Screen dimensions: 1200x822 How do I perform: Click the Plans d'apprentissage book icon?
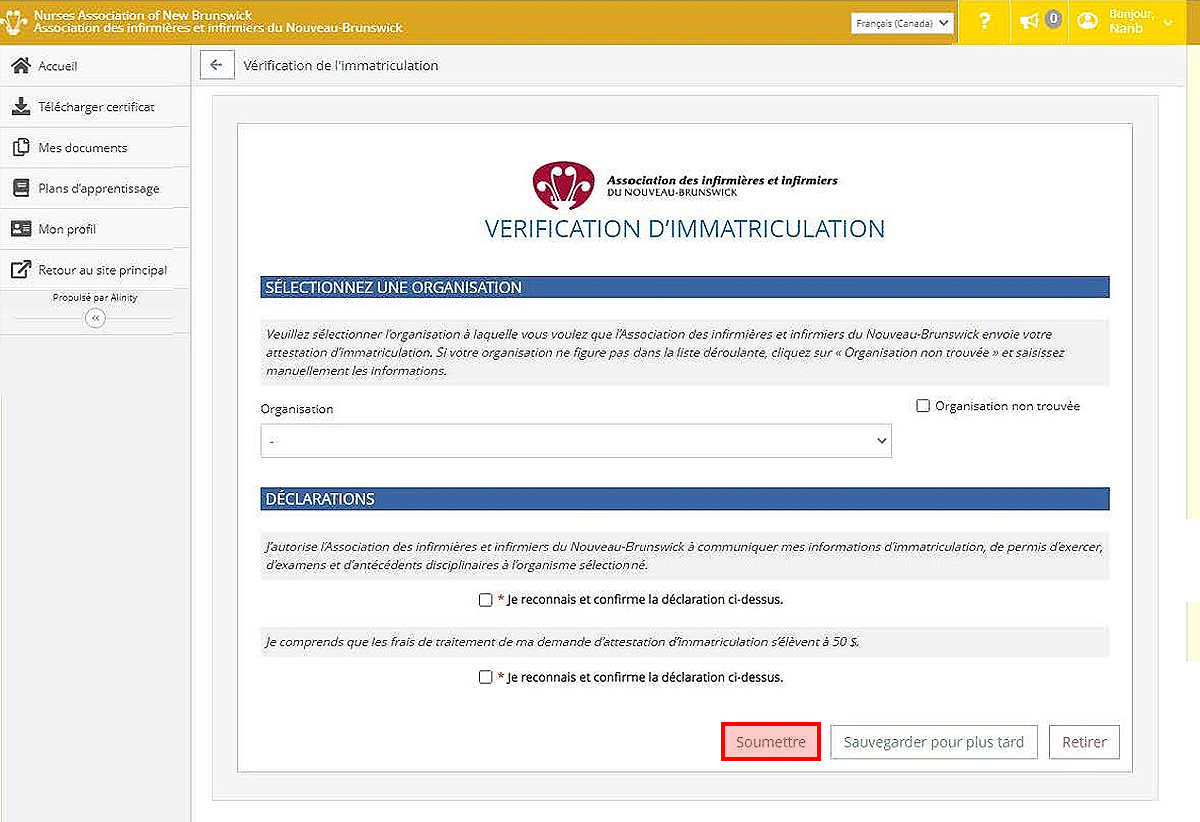point(20,188)
